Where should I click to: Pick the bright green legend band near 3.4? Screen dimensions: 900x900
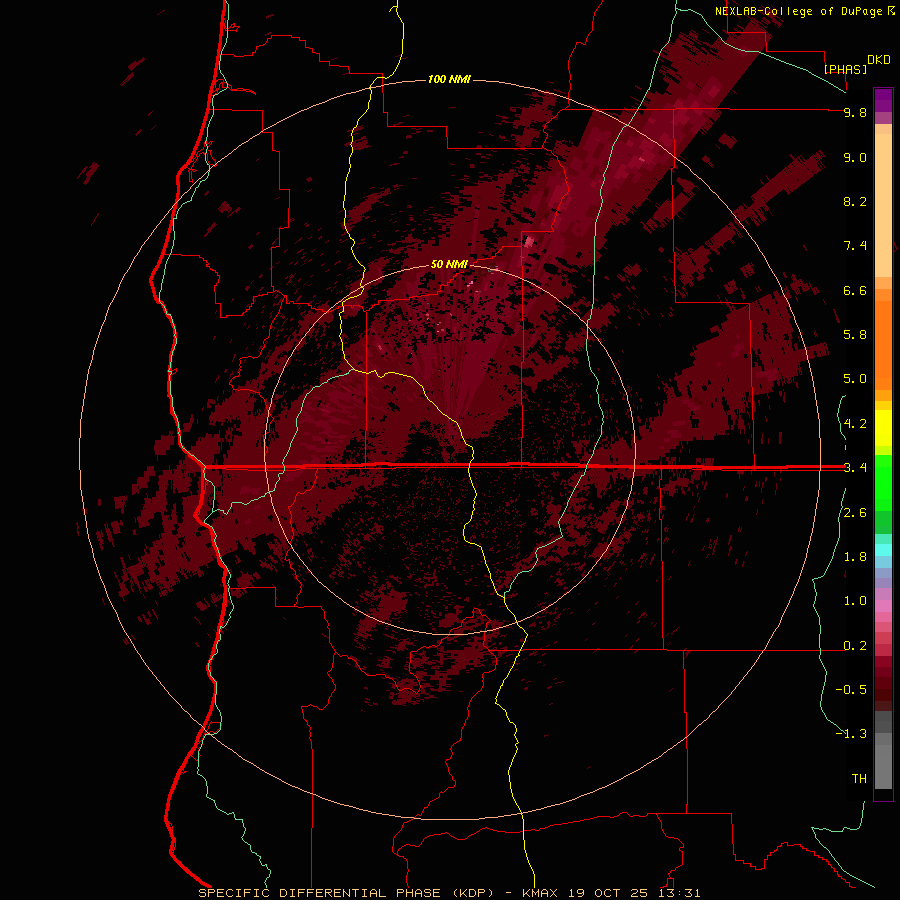point(883,482)
